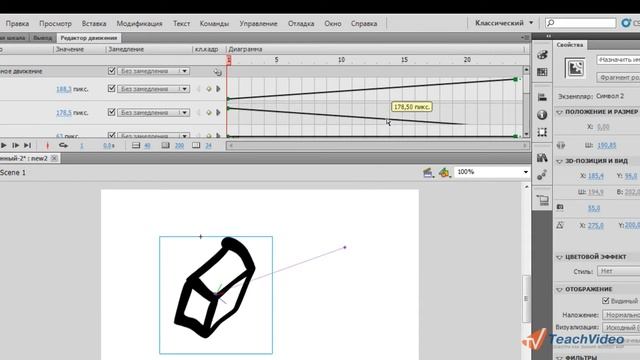Open the instance type dropdown under name field
The width and height of the screenshot is (640, 360).
pyautogui.click(x=618, y=78)
